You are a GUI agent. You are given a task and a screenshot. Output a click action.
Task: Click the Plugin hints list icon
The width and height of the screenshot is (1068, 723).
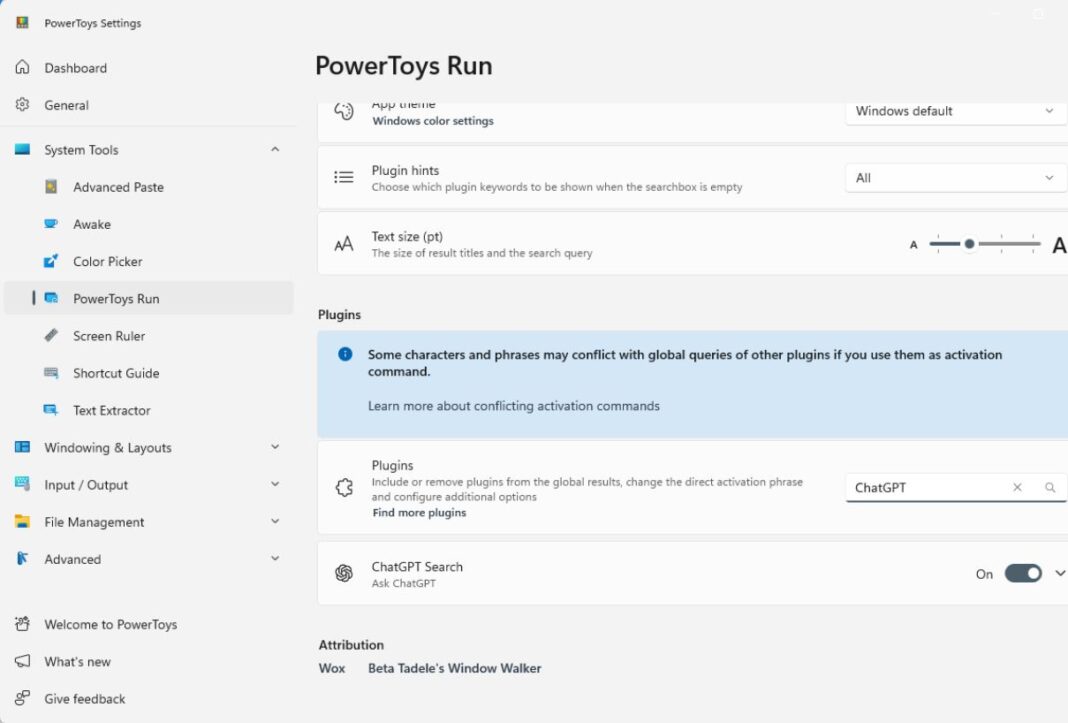(x=343, y=176)
